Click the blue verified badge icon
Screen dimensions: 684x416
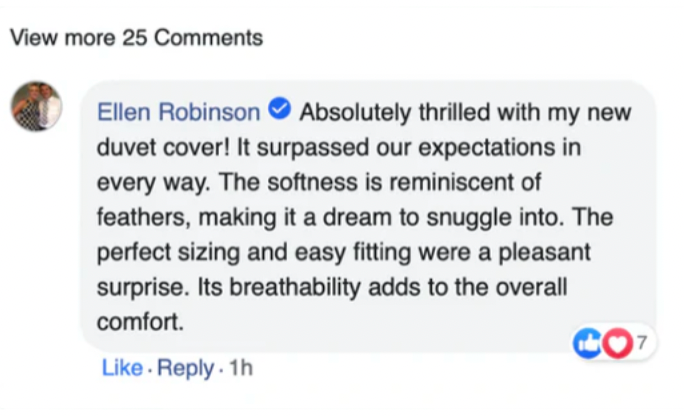pyautogui.click(x=281, y=111)
